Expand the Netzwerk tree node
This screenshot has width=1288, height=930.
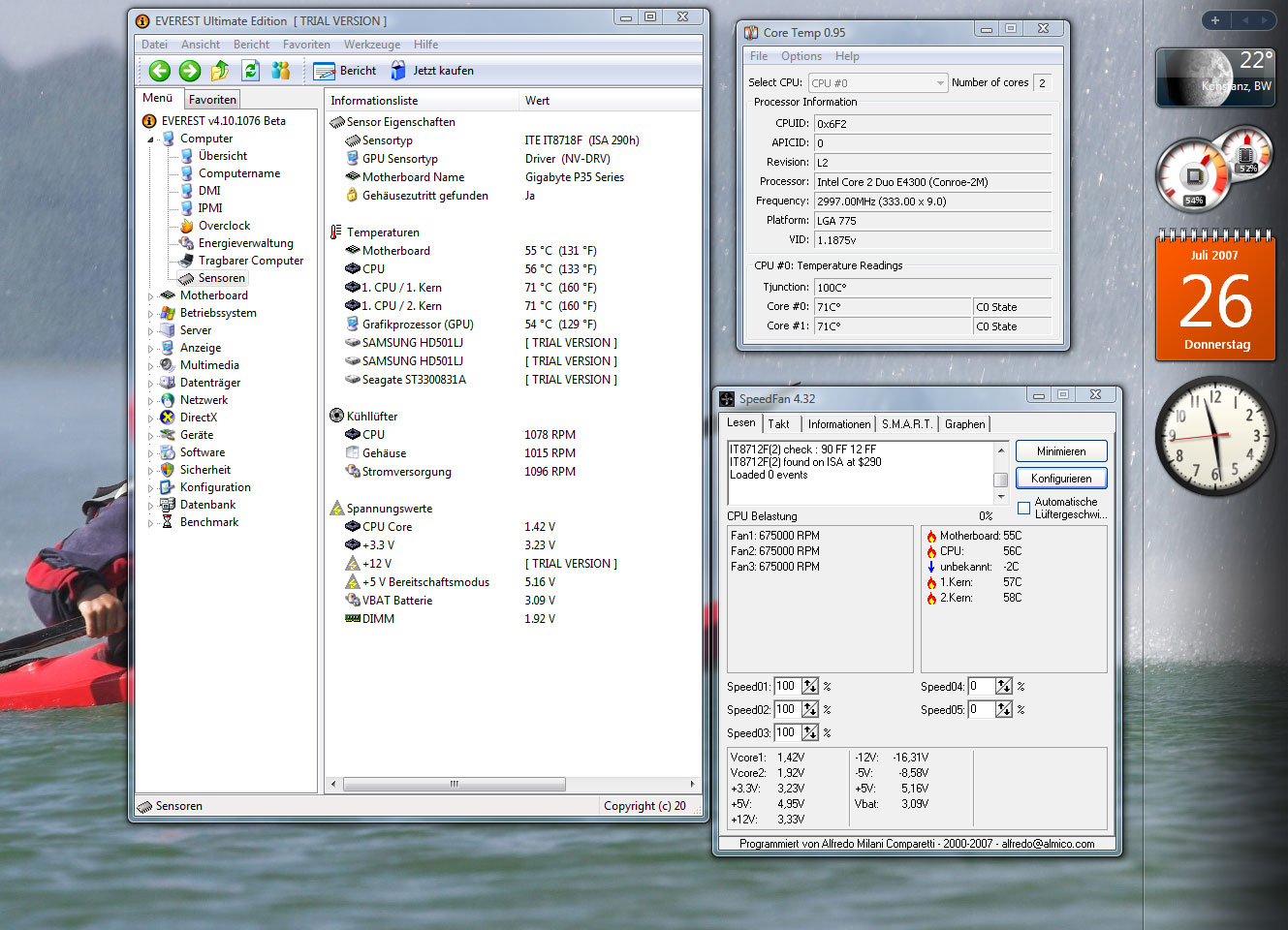click(x=150, y=401)
